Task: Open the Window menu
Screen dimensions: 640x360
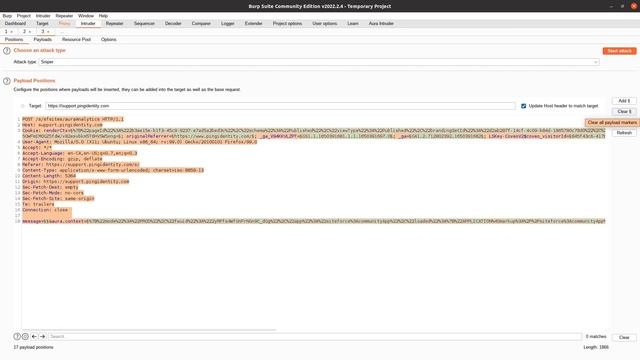Action: (x=86, y=16)
